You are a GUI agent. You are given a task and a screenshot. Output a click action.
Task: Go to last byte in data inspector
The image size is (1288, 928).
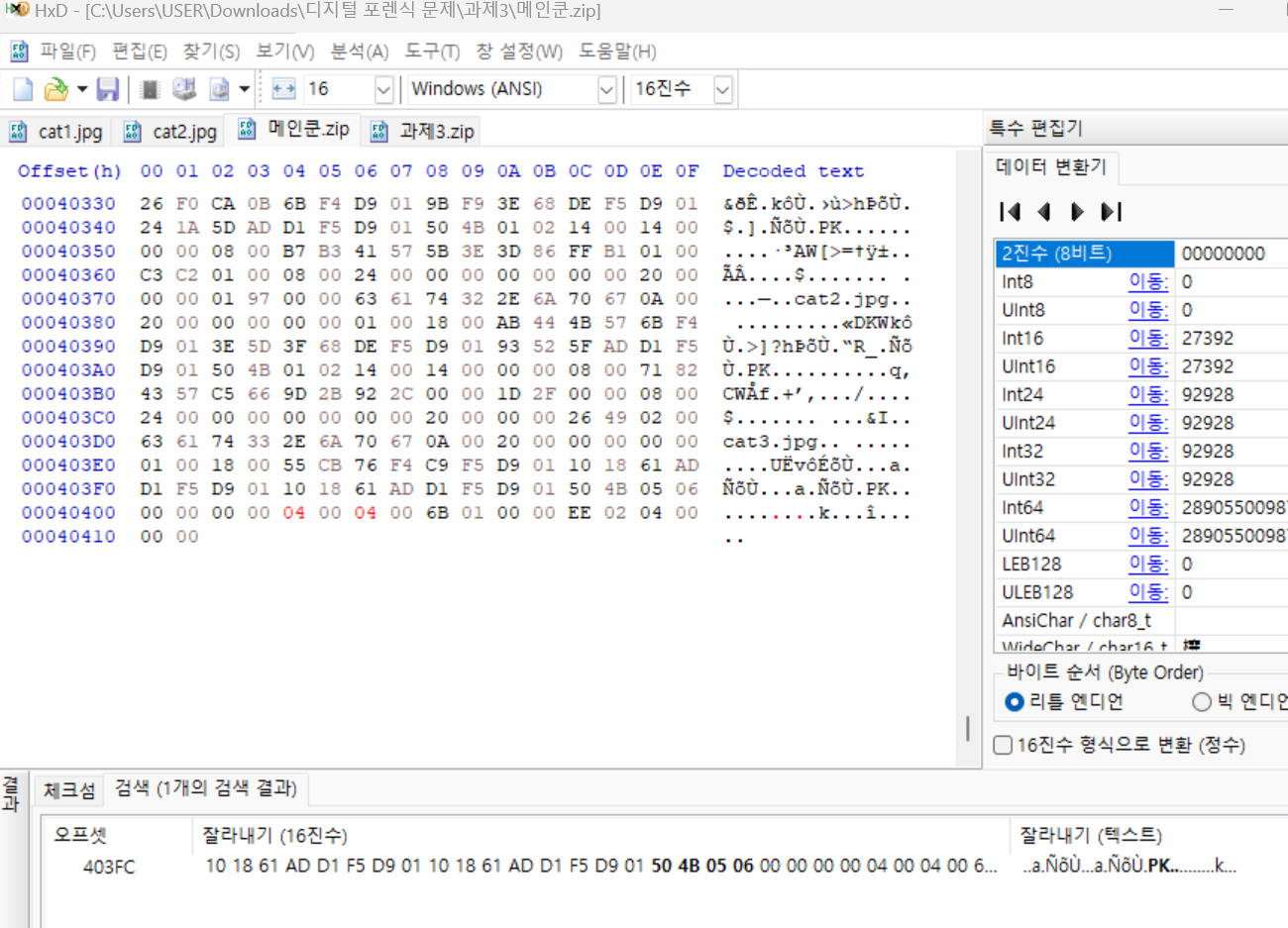1112,211
